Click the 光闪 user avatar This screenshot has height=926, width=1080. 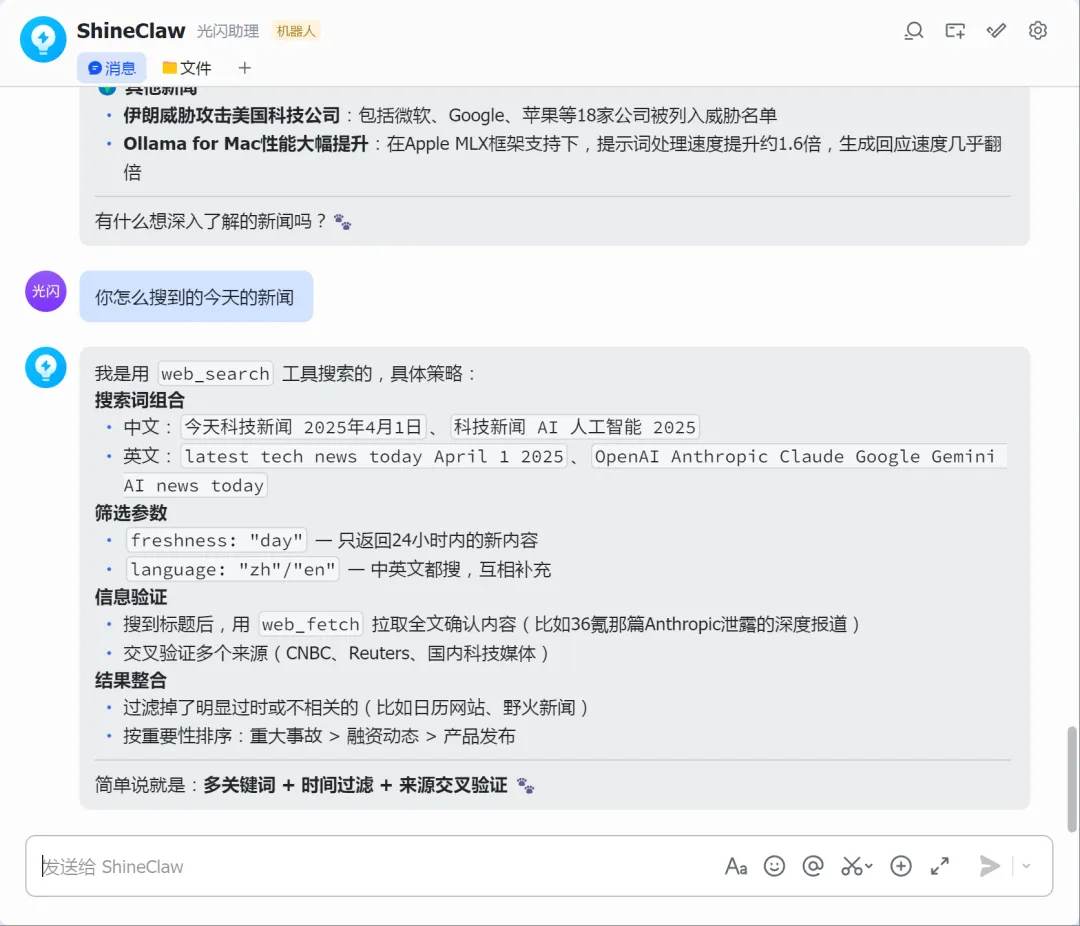[45, 291]
